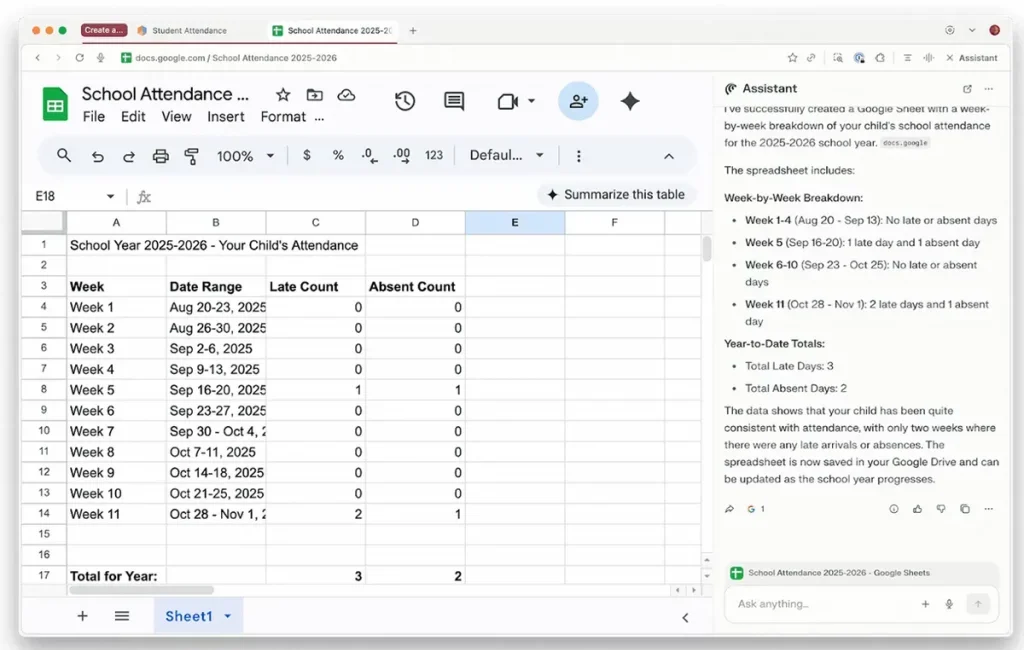The height and width of the screenshot is (650, 1024).
Task: Click the Share people icon button
Action: point(578,101)
